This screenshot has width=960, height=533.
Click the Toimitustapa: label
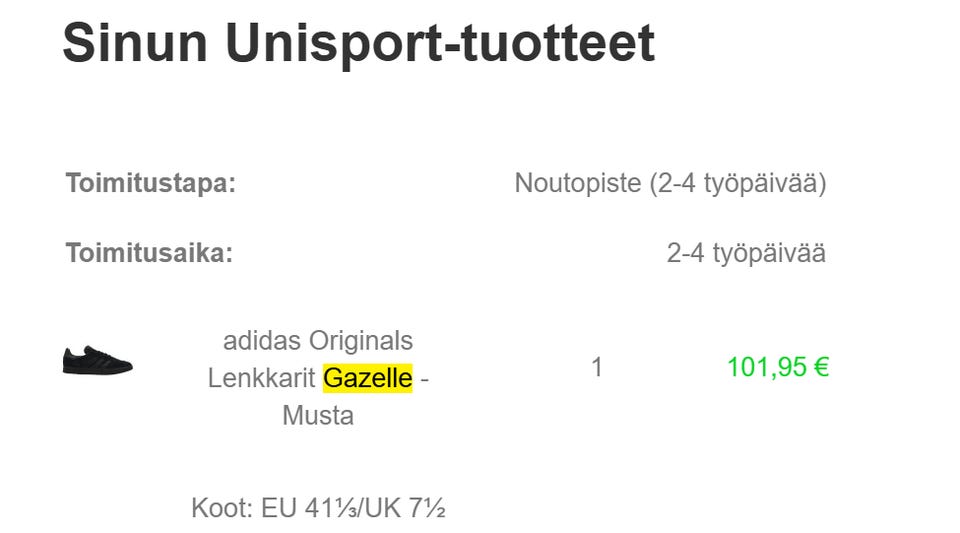coord(151,184)
